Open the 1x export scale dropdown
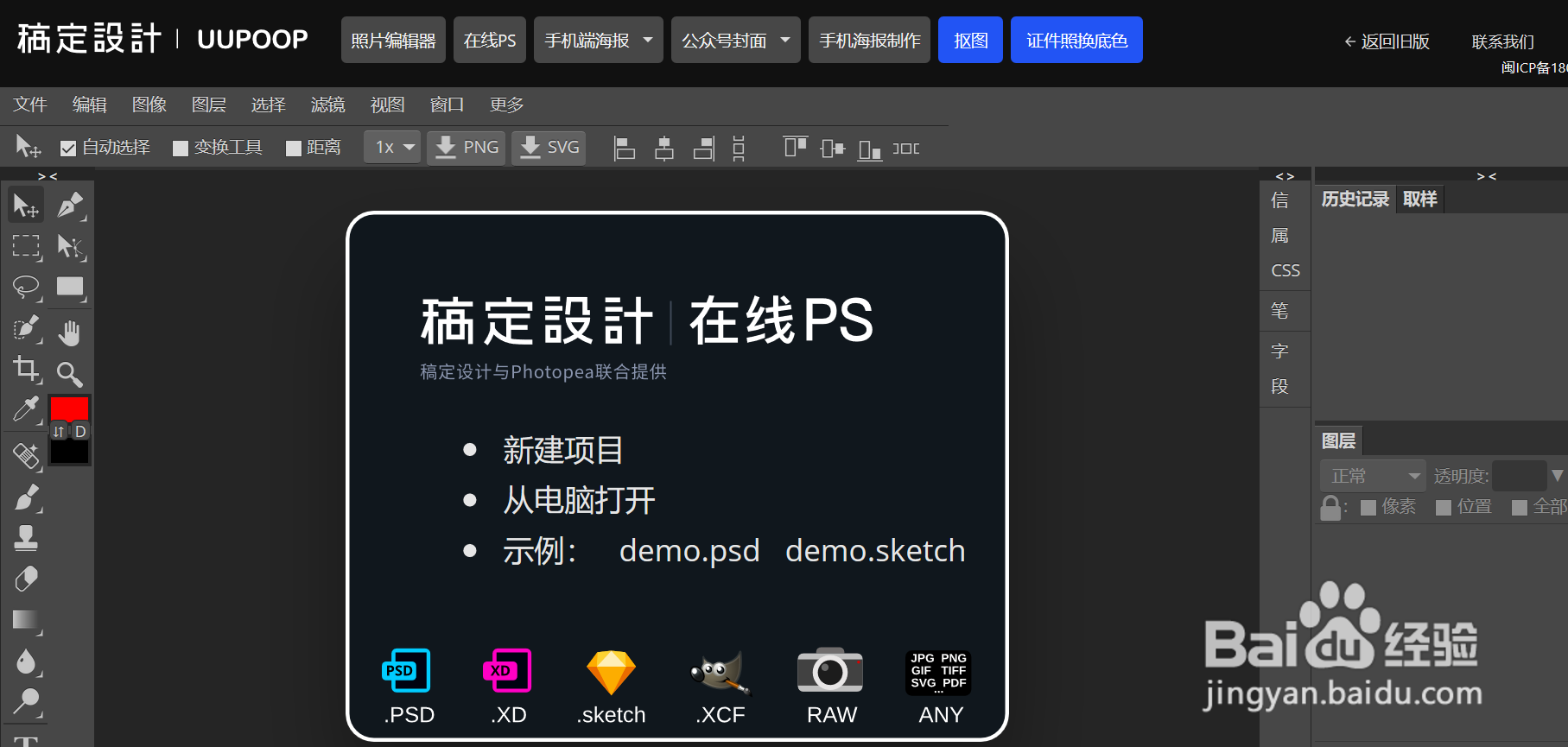 pyautogui.click(x=392, y=148)
